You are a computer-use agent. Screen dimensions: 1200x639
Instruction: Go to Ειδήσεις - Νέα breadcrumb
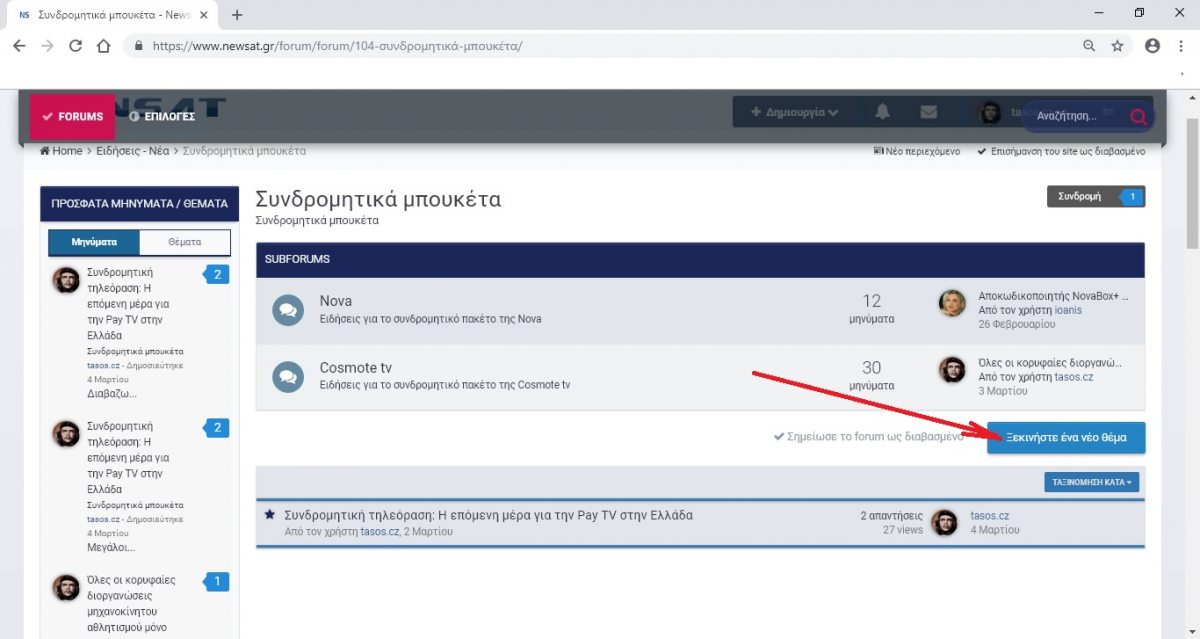133,151
